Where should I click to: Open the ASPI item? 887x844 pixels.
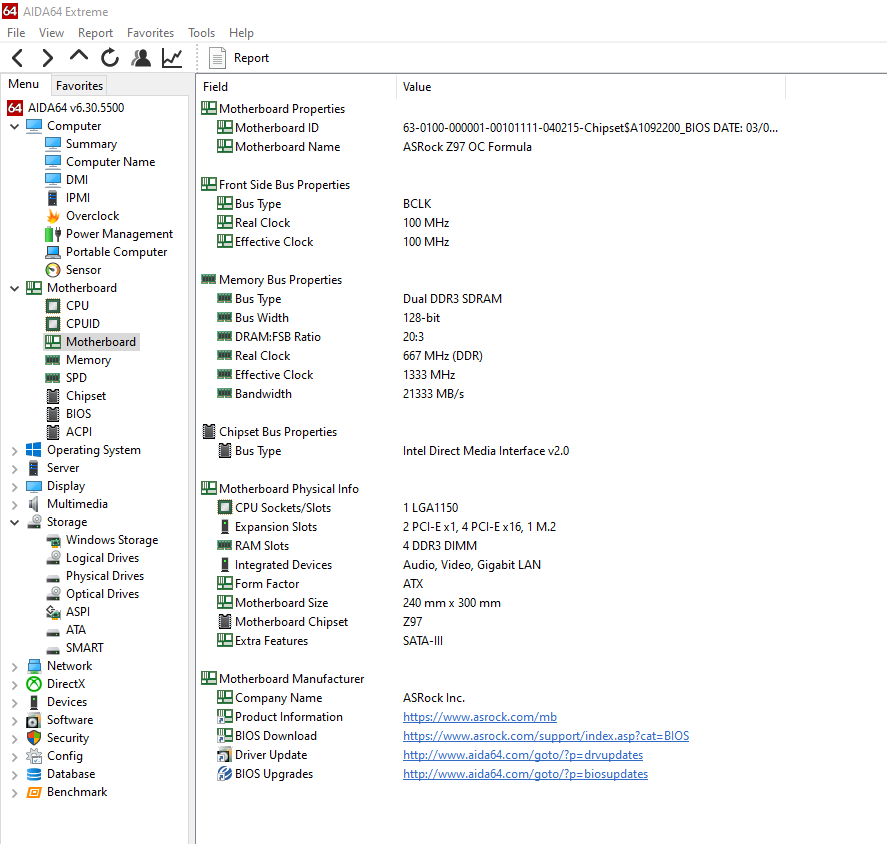tap(67, 612)
